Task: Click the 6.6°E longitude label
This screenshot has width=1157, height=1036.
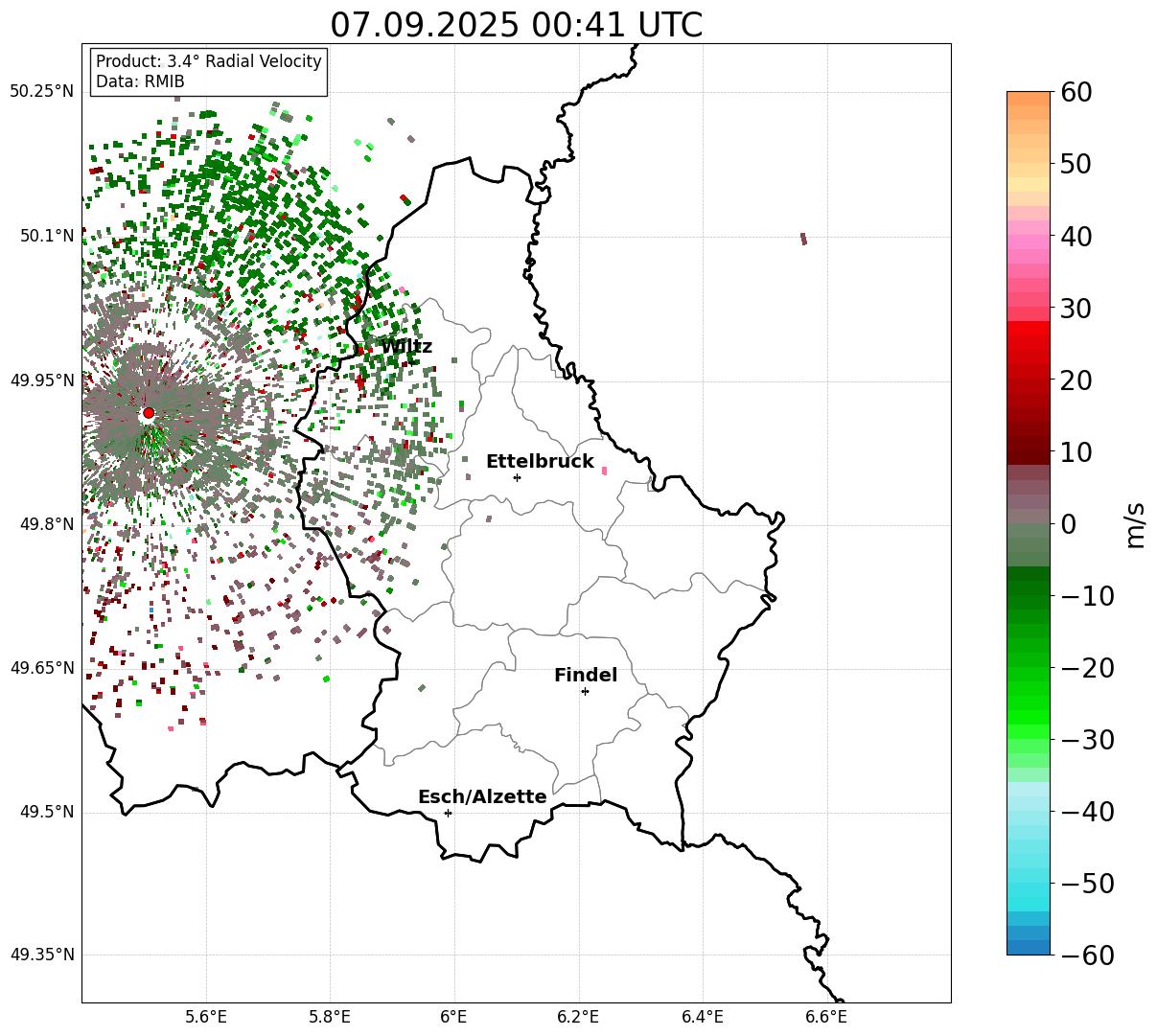Action: point(826,1019)
